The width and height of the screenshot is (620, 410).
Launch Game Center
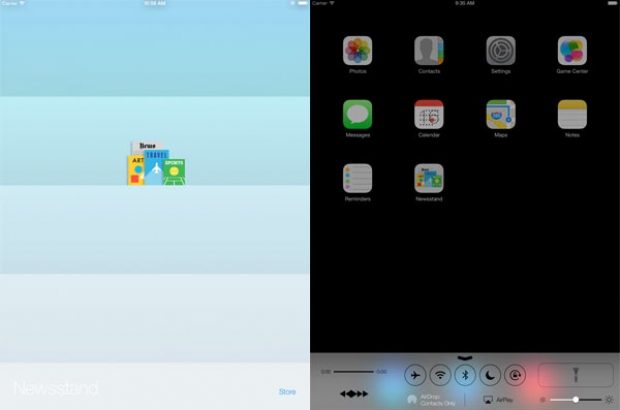(572, 51)
